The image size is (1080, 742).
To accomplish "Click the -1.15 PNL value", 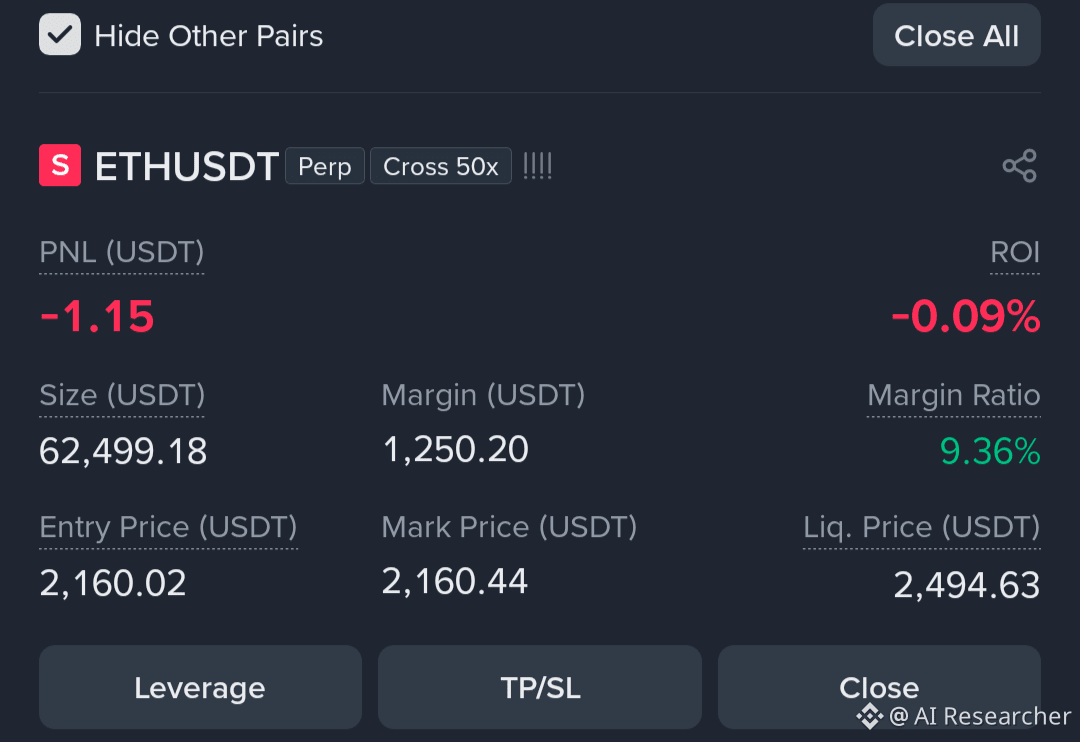I will click(x=97, y=316).
